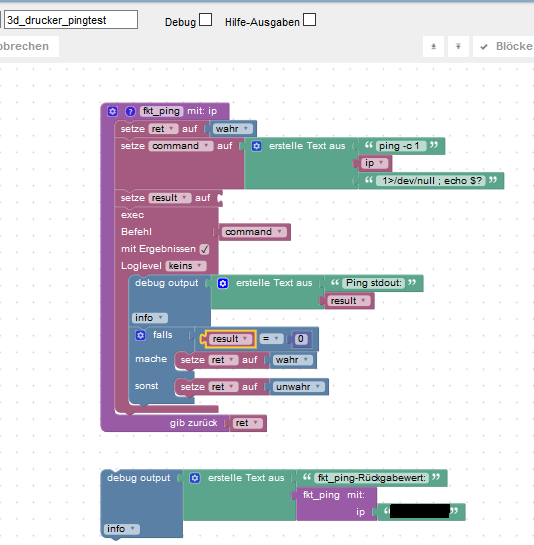Select the 'exec' label in the exec block

point(132,215)
